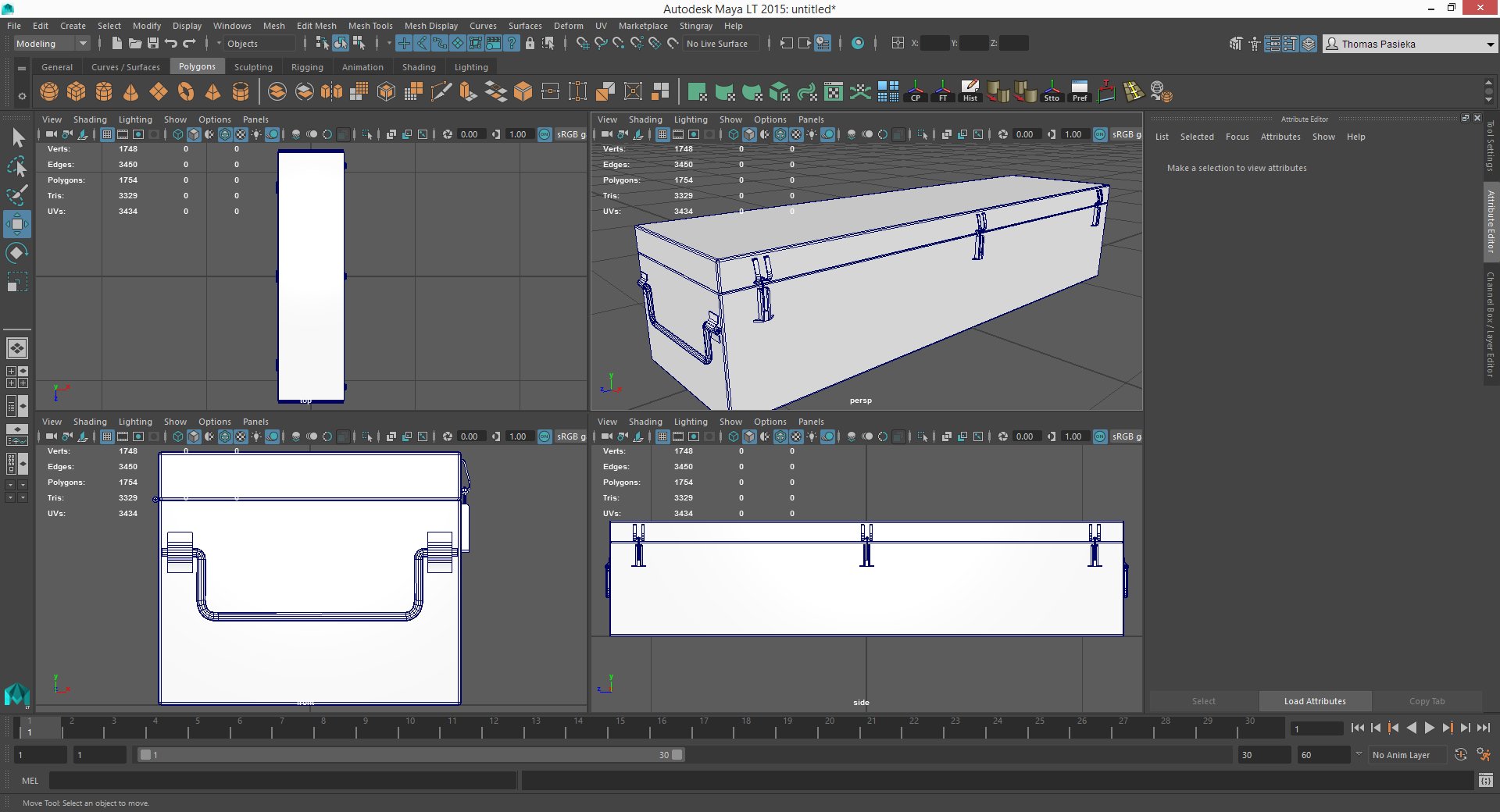This screenshot has width=1500, height=812.
Task: Create a polygon torus from the shelf
Action: (x=185, y=92)
